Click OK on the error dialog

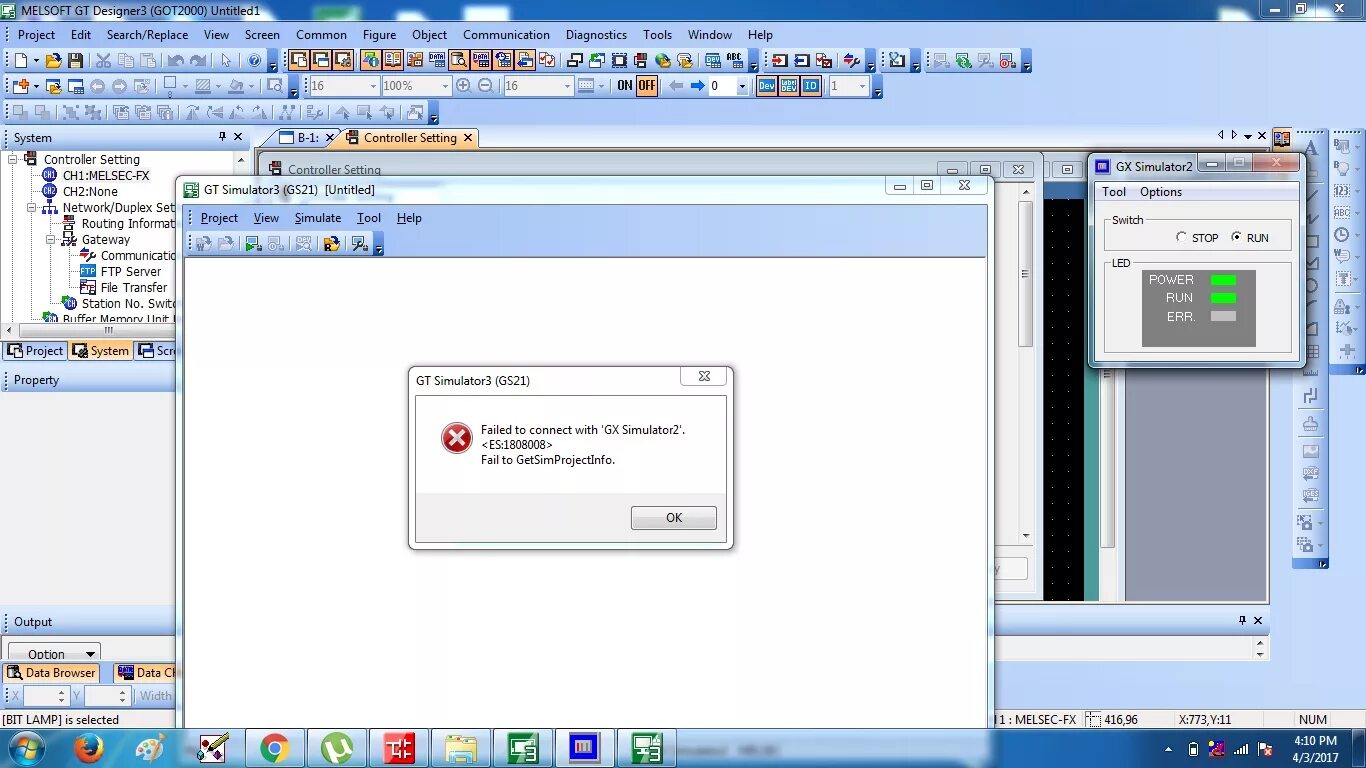click(x=674, y=518)
